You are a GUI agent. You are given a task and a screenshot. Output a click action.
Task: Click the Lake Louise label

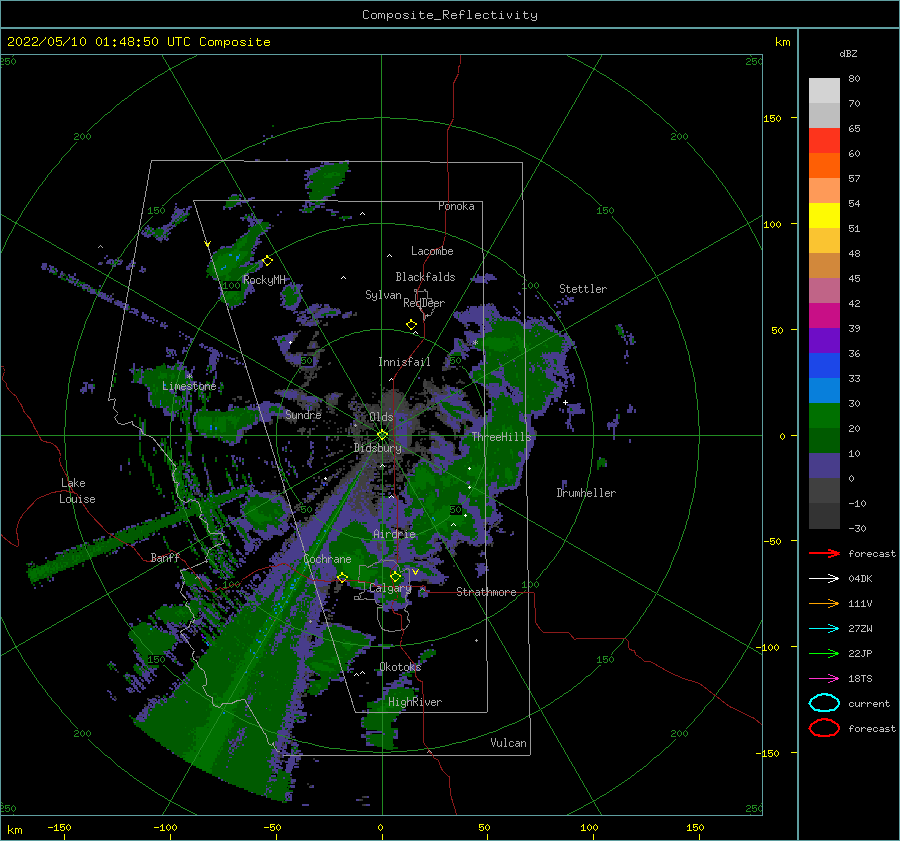[77, 491]
